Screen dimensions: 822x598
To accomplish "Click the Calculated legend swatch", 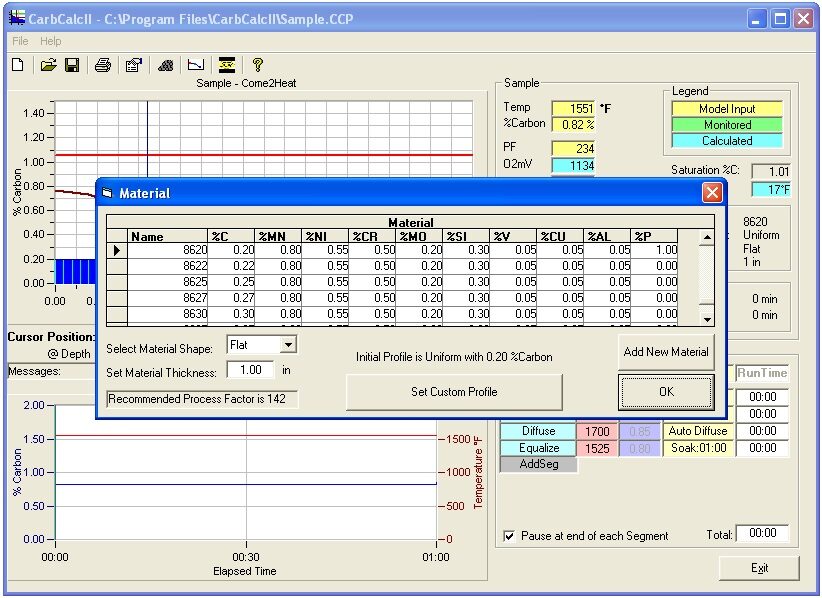I will [x=727, y=140].
